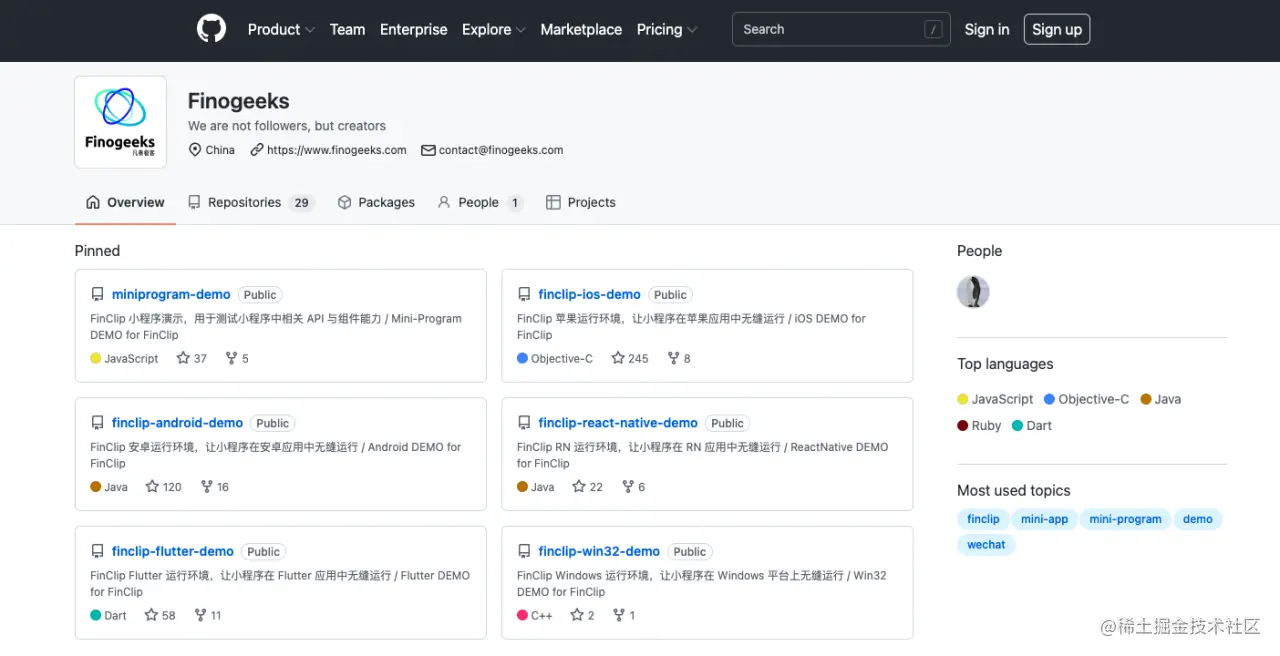Click the location pin icon next to China
The width and height of the screenshot is (1280, 656).
(x=195, y=150)
